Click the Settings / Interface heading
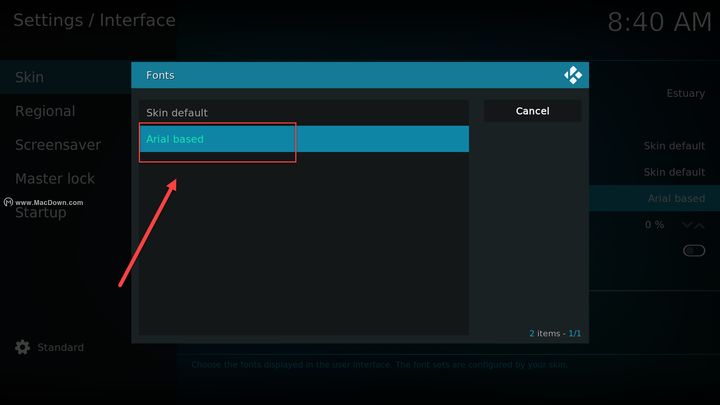Screen dimensions: 720x405 94,20
